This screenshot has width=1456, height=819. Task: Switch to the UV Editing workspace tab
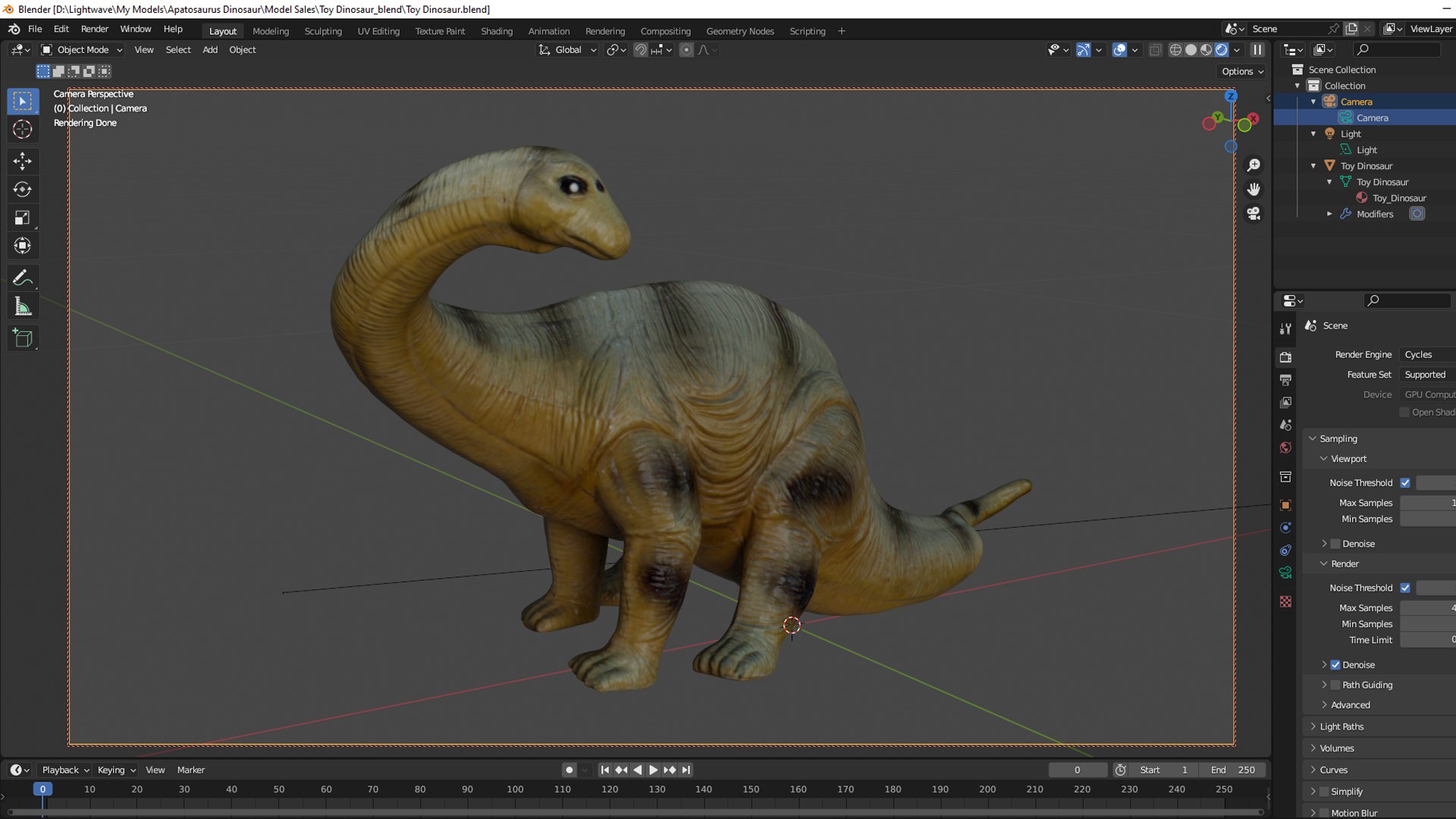pyautogui.click(x=378, y=31)
